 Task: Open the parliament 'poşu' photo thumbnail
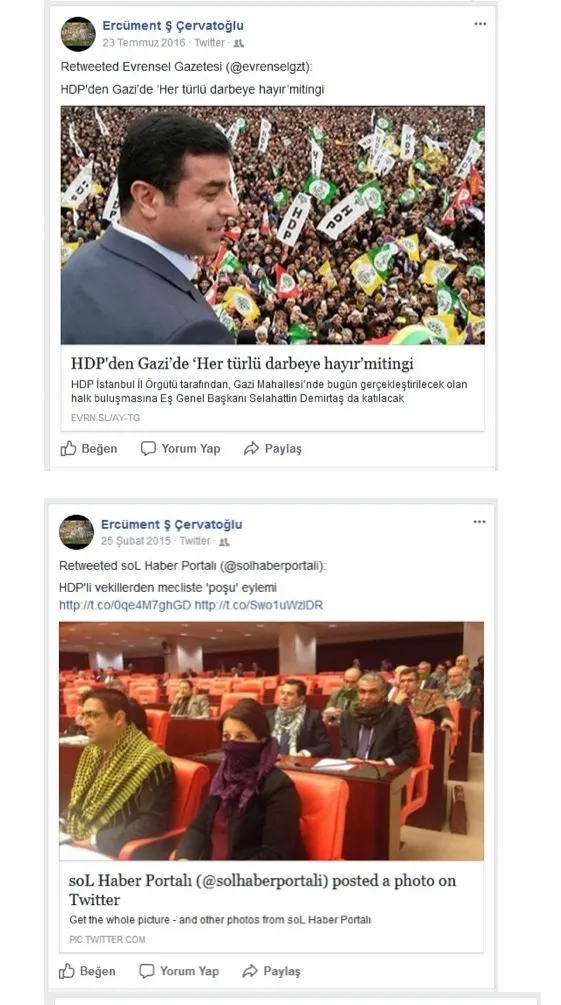[x=271, y=741]
